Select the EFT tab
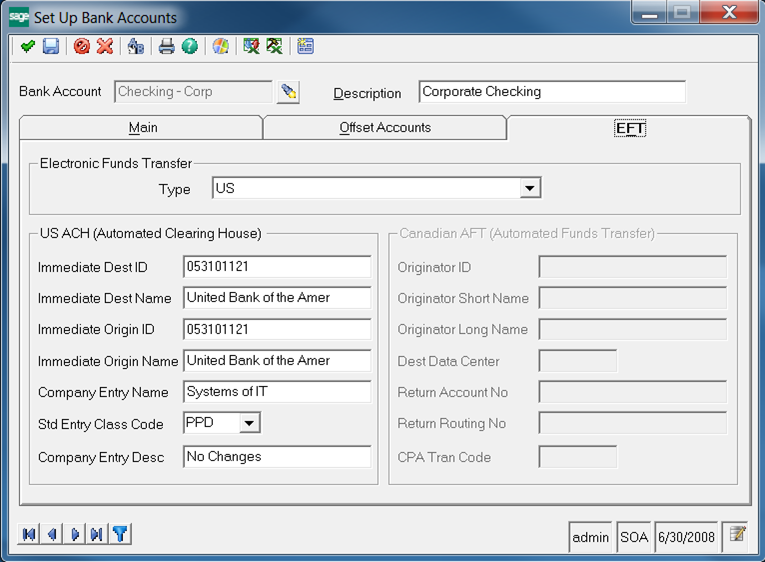This screenshot has height=562, width=765. (630, 128)
